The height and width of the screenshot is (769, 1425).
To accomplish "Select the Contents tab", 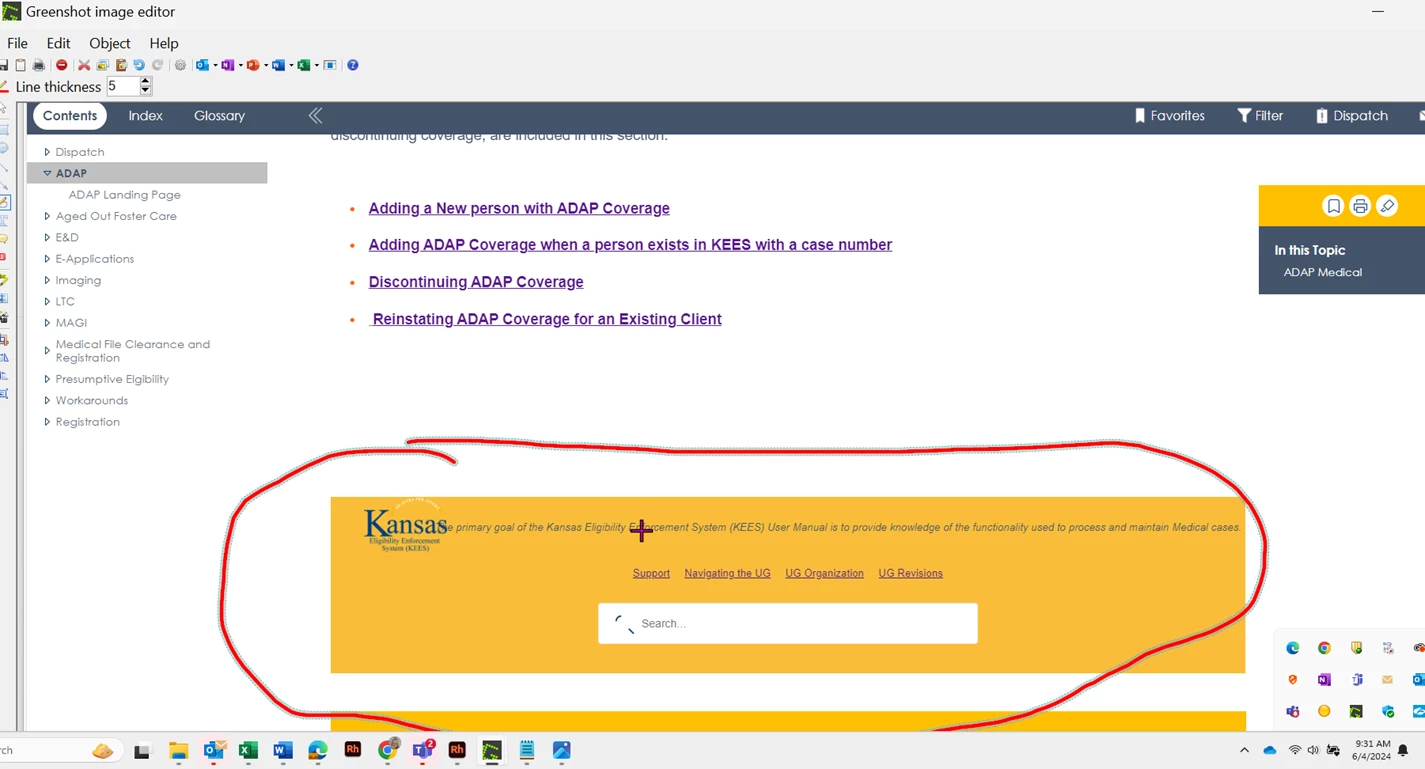I will (x=70, y=116).
